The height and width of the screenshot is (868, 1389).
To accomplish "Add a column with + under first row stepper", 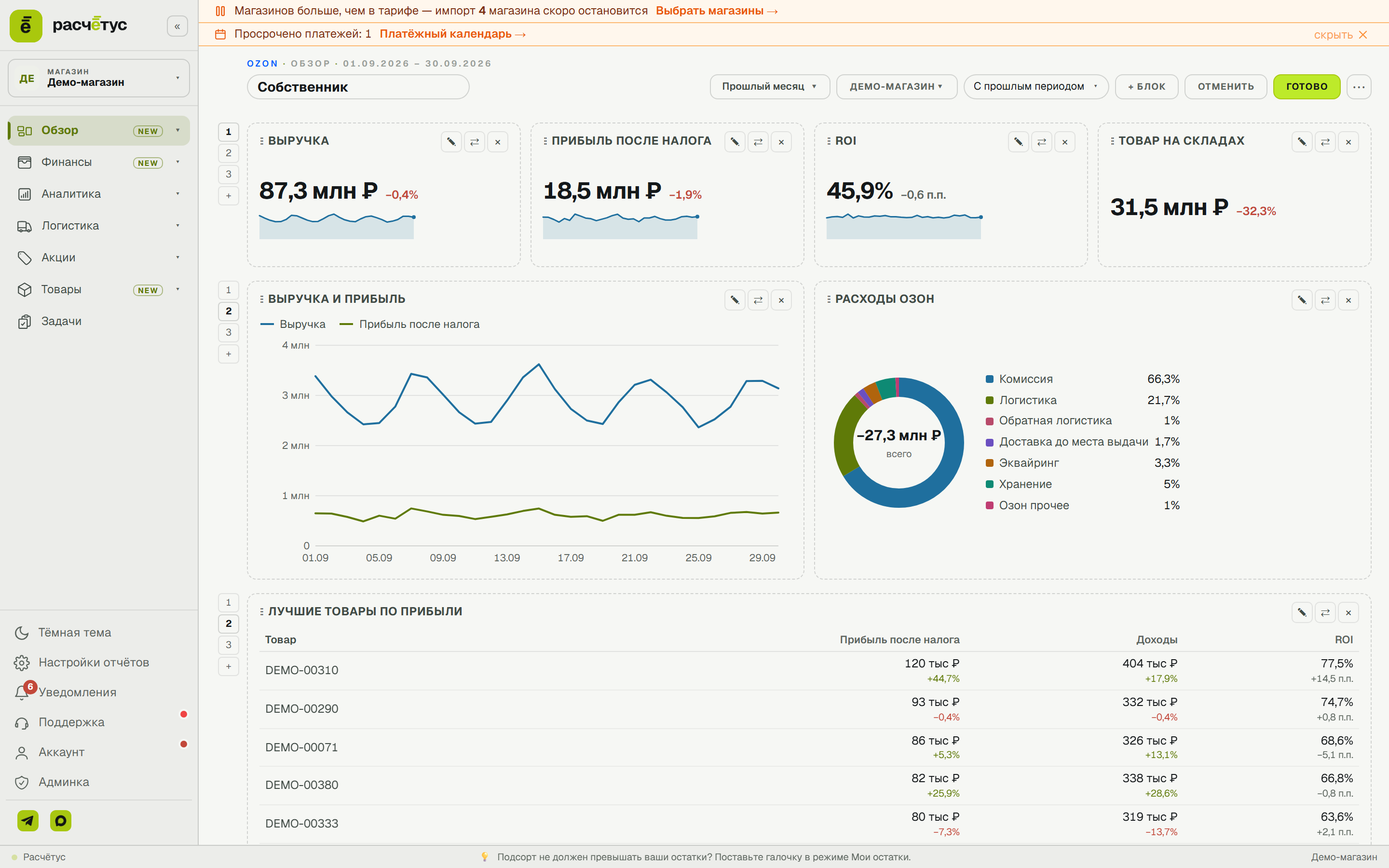I will pyautogui.click(x=229, y=196).
